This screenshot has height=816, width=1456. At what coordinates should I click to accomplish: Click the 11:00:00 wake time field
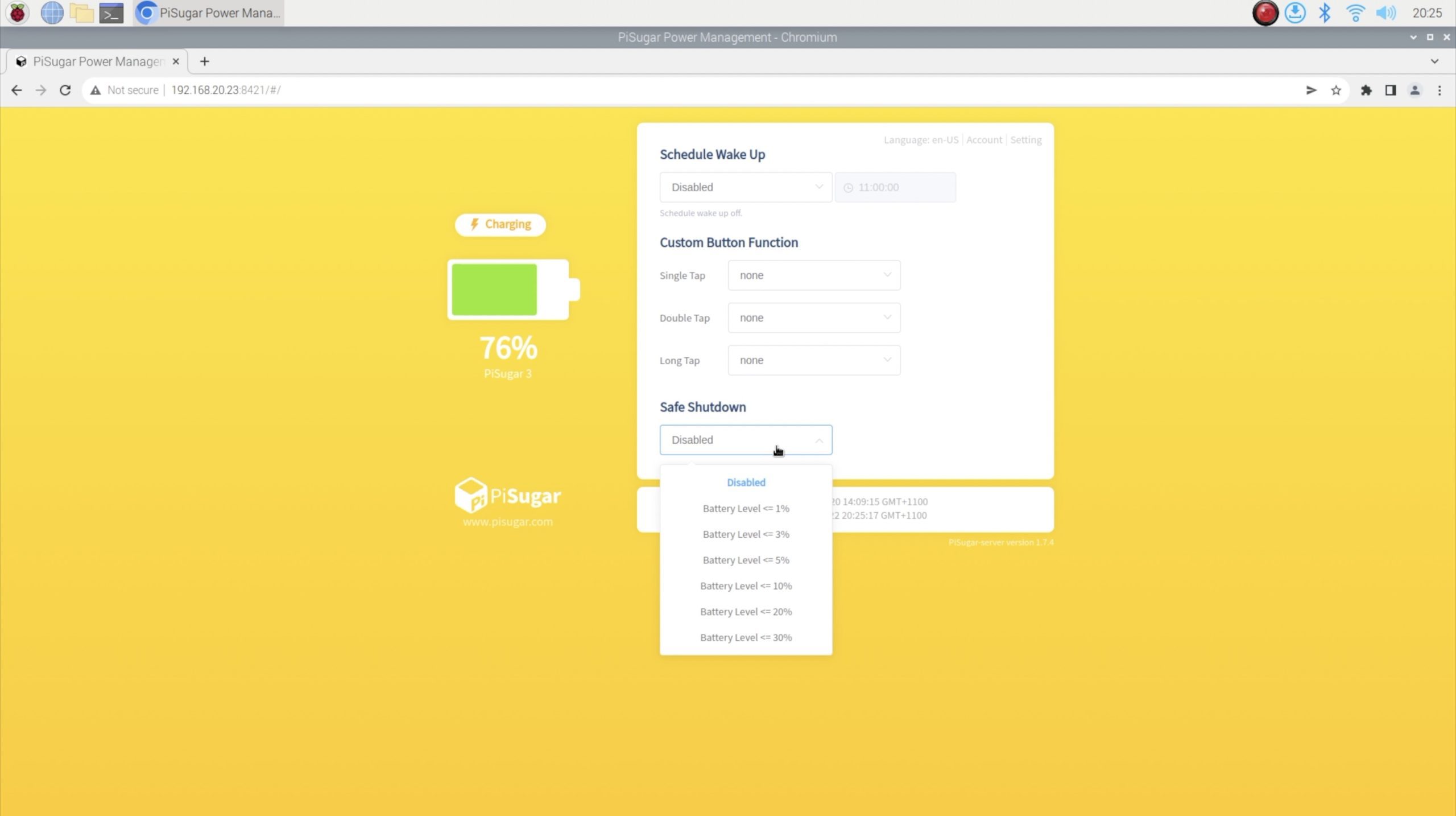point(895,187)
